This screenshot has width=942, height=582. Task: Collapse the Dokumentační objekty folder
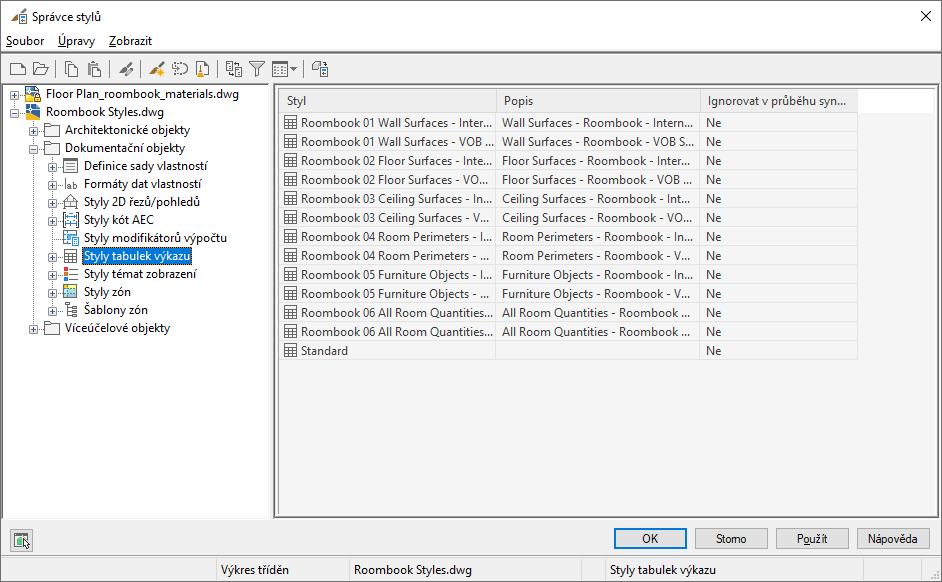[x=34, y=149]
